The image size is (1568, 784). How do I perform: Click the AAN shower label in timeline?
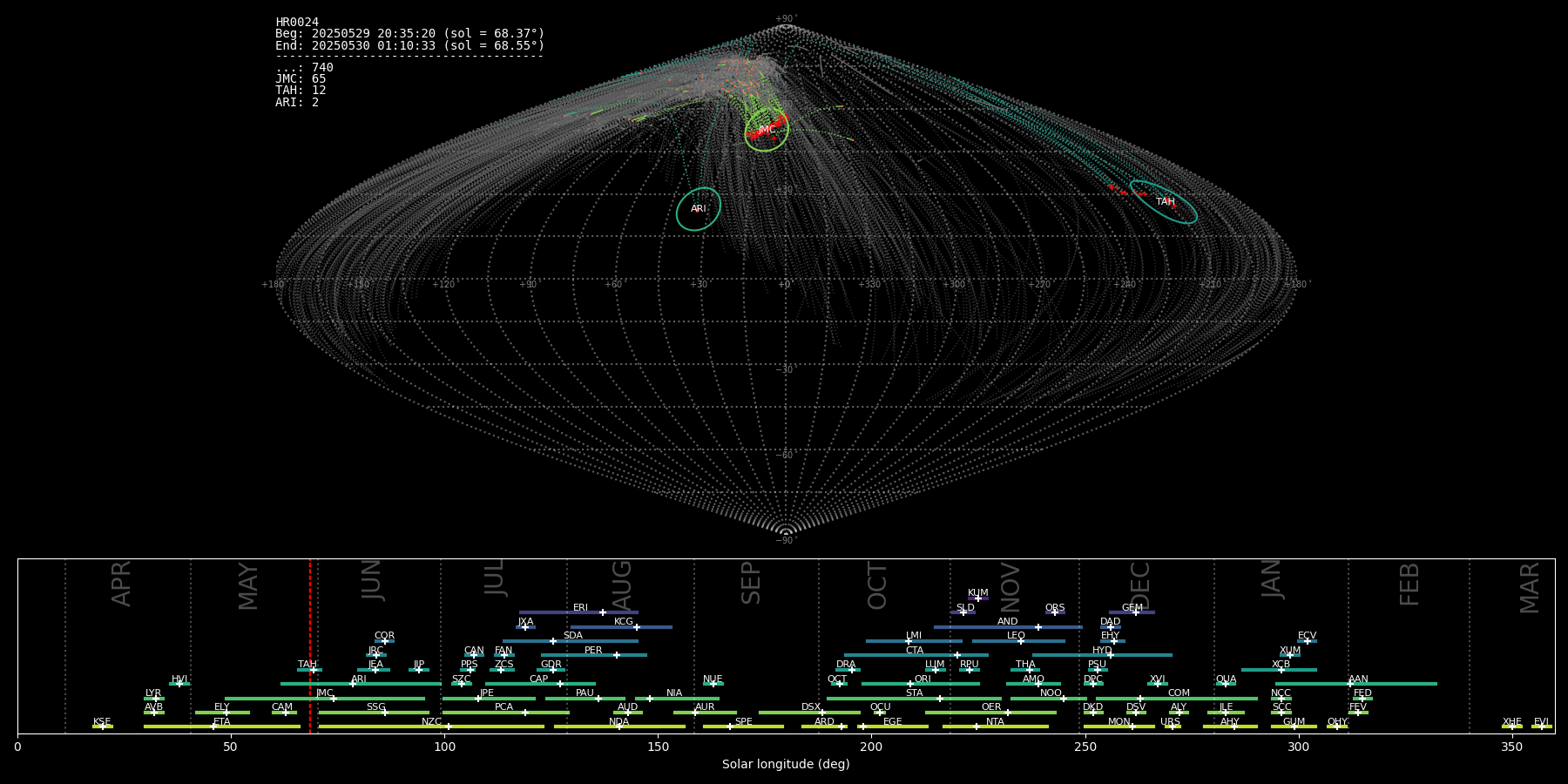tap(1358, 679)
